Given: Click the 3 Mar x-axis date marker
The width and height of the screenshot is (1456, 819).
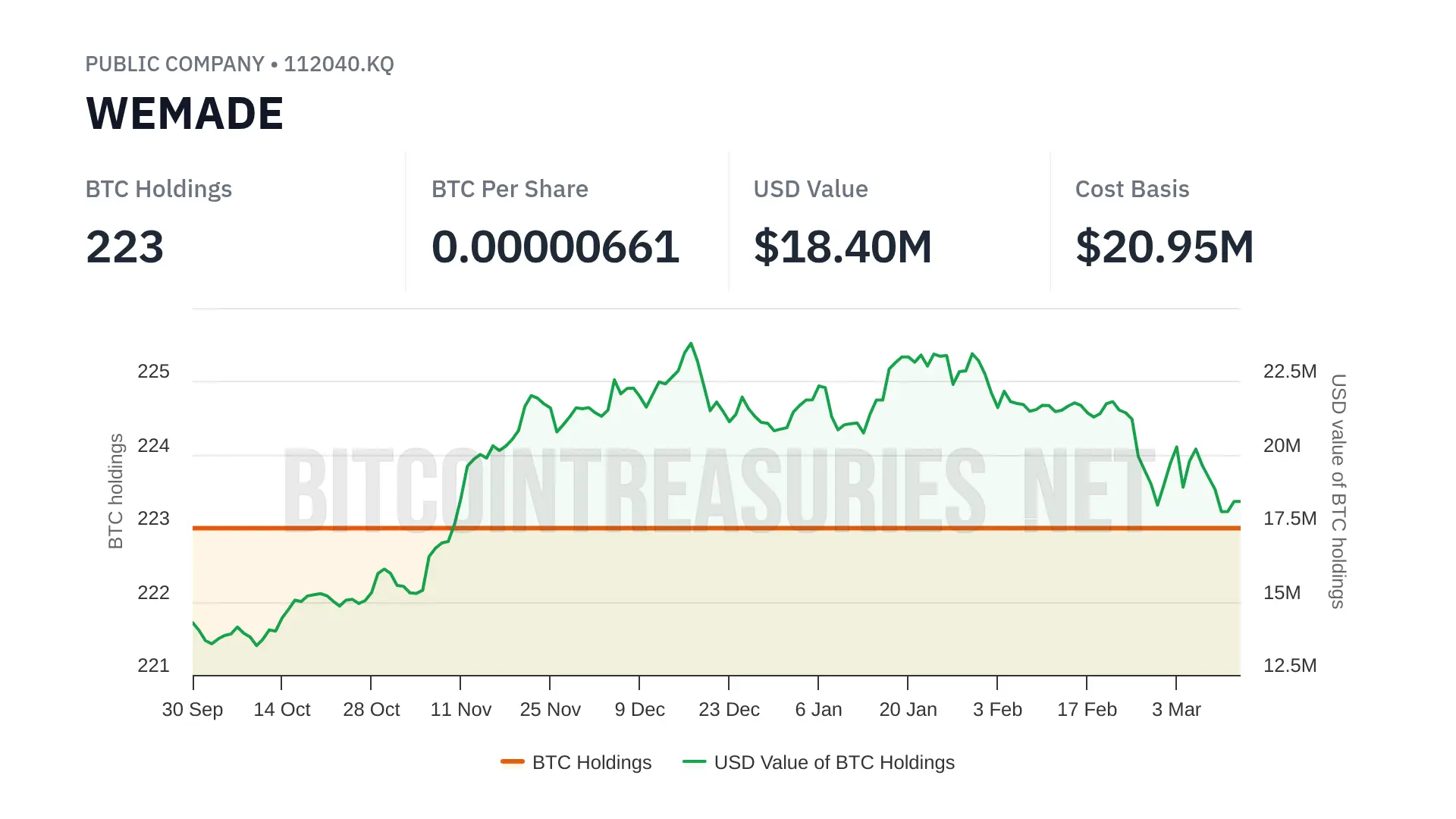Looking at the screenshot, I should point(1176,710).
